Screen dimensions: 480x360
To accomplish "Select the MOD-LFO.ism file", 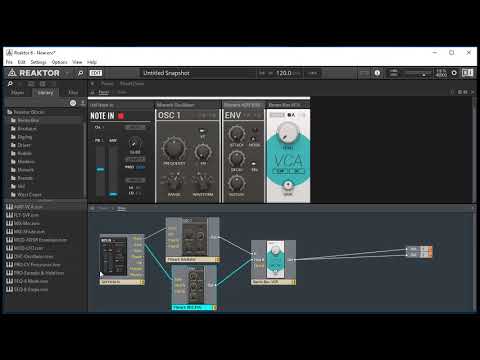I will tap(28, 248).
